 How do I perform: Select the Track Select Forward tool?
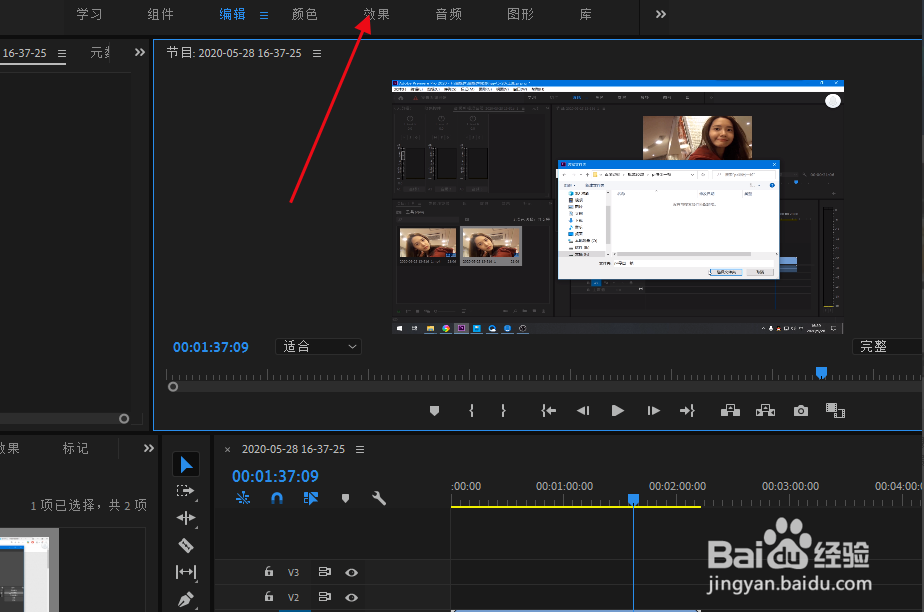[186, 491]
